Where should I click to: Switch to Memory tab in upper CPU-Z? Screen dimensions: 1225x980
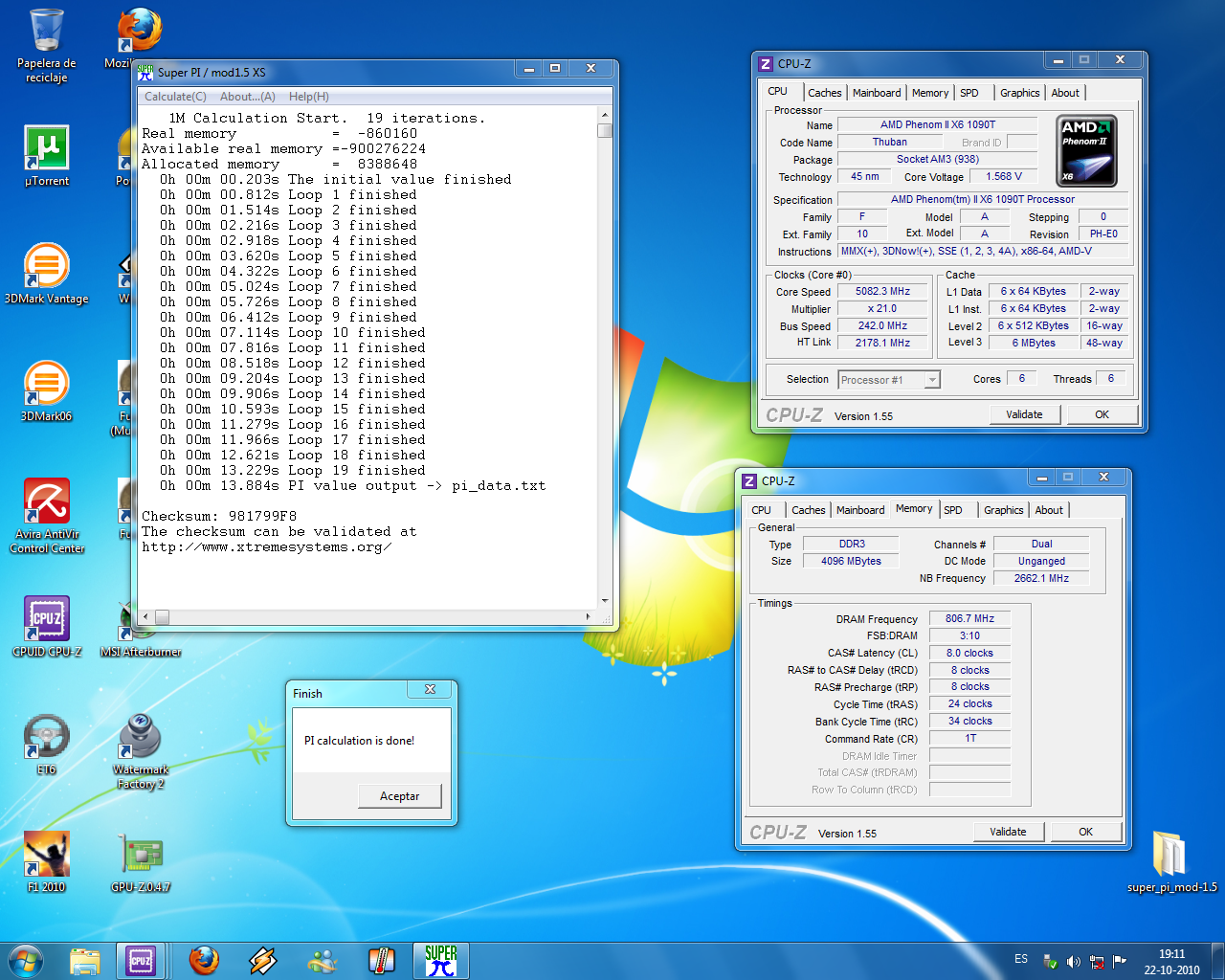coord(930,93)
